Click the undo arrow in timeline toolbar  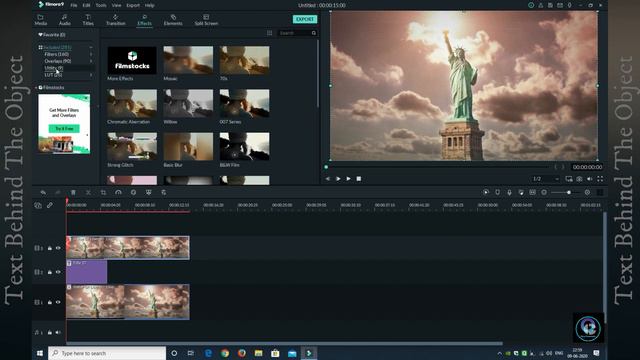[43, 192]
